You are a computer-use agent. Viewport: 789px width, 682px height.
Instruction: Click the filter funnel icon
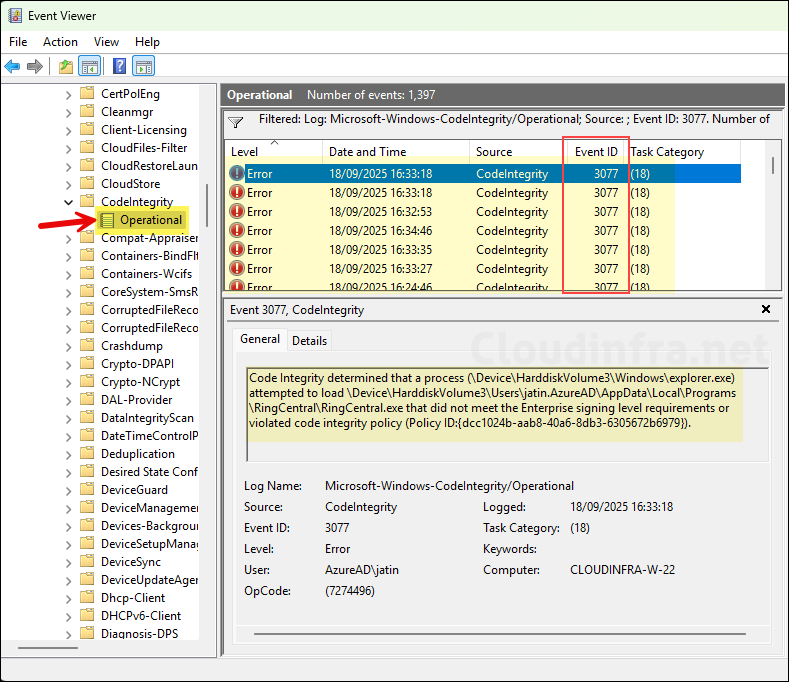coord(236,122)
